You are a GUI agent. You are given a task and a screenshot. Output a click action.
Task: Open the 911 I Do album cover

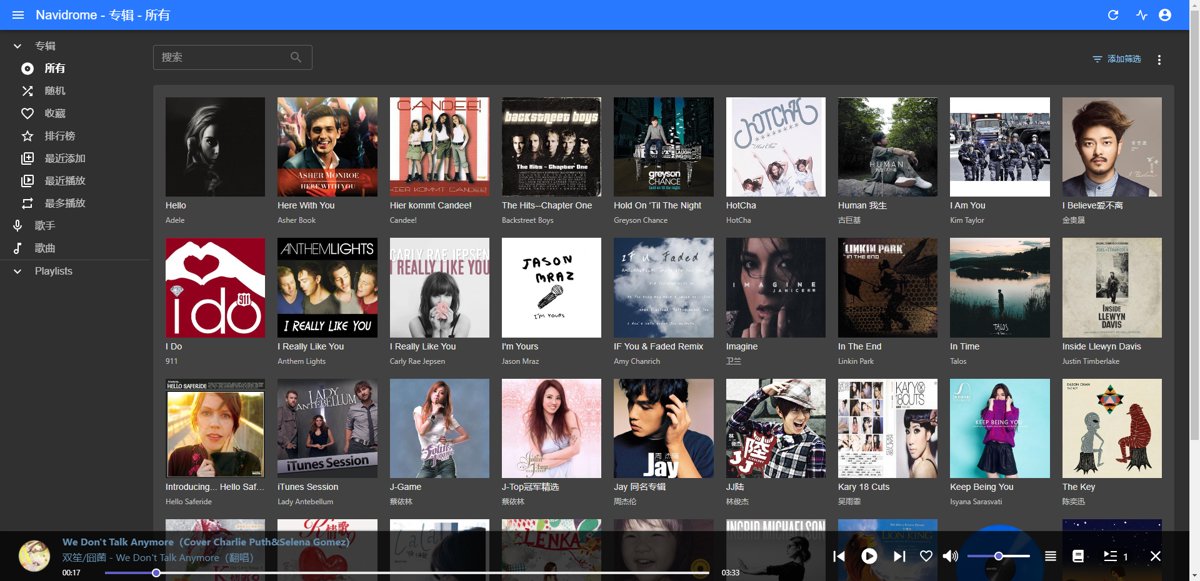[x=215, y=288]
